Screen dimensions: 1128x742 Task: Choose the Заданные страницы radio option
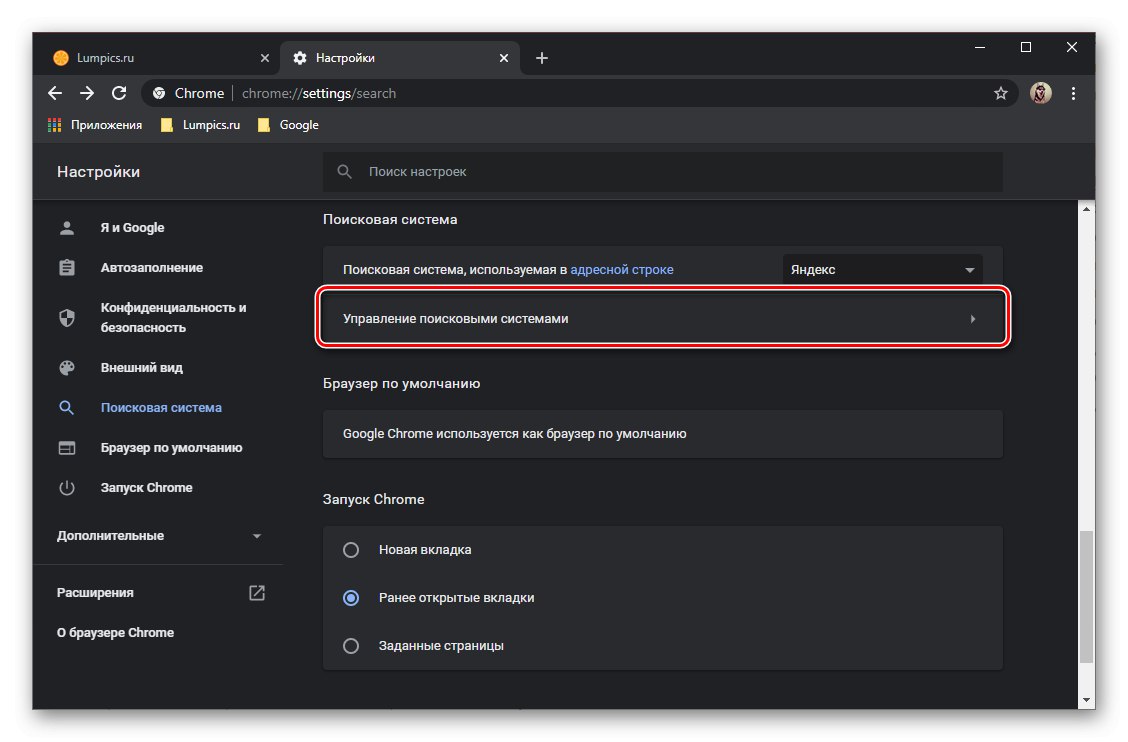click(351, 646)
